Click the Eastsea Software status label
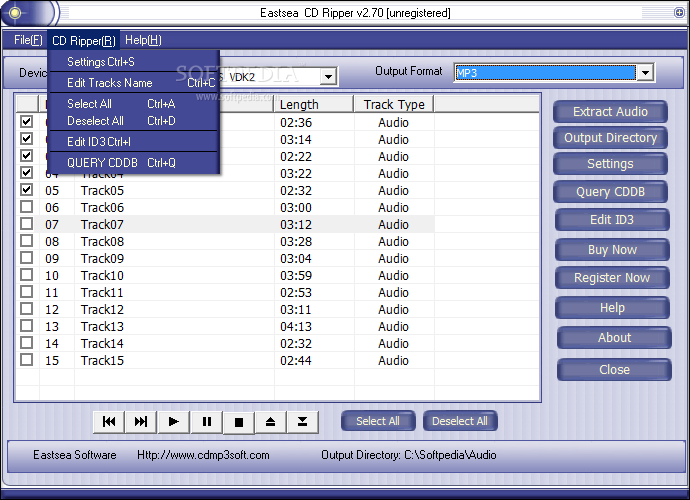The height and width of the screenshot is (500, 690). tap(75, 455)
